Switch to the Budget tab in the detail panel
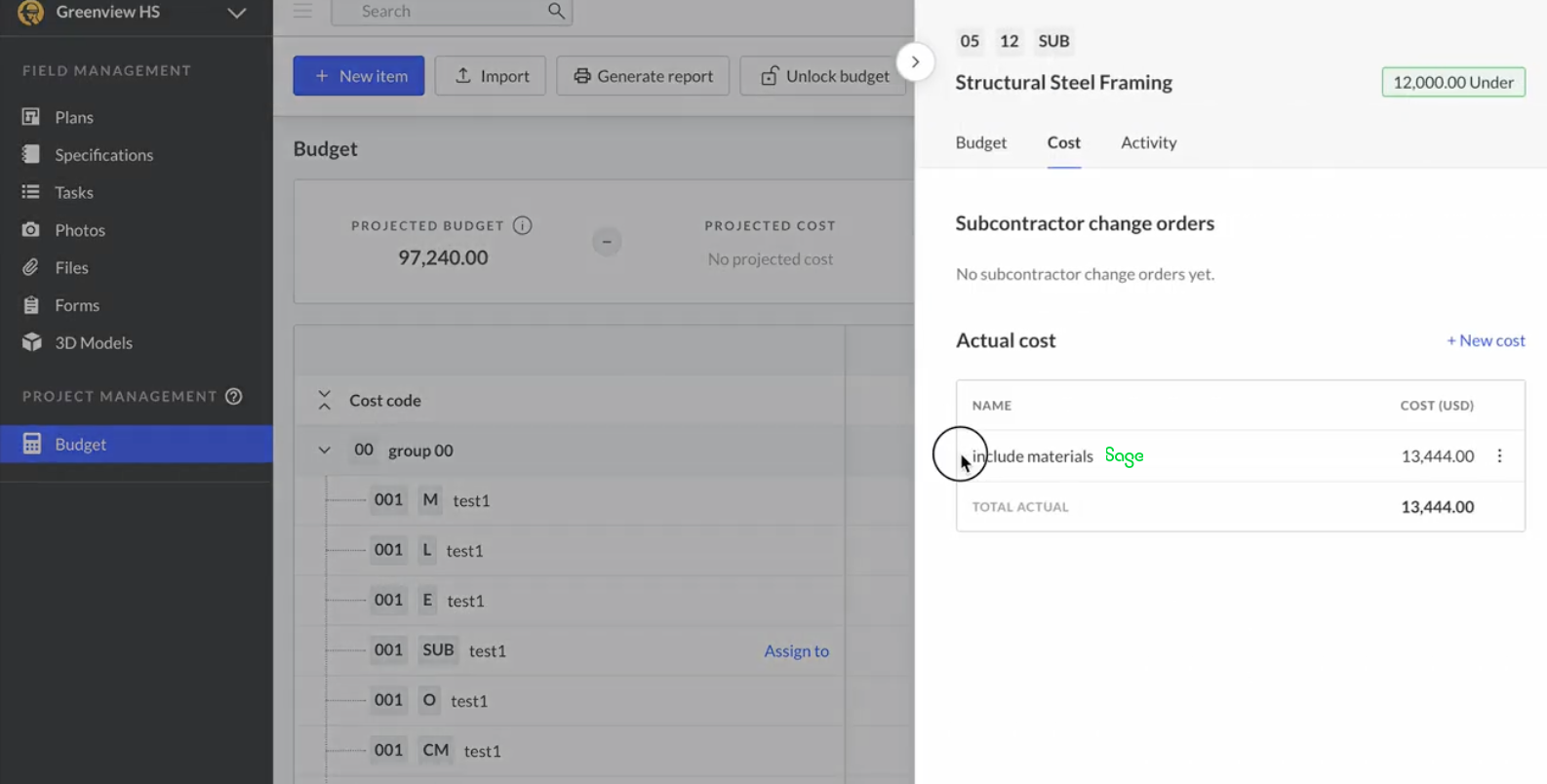The image size is (1547, 784). click(980, 142)
